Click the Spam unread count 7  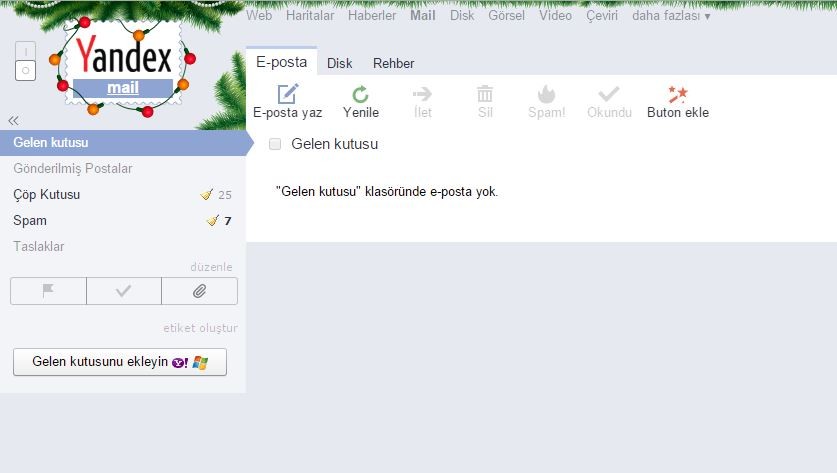pyautogui.click(x=228, y=220)
